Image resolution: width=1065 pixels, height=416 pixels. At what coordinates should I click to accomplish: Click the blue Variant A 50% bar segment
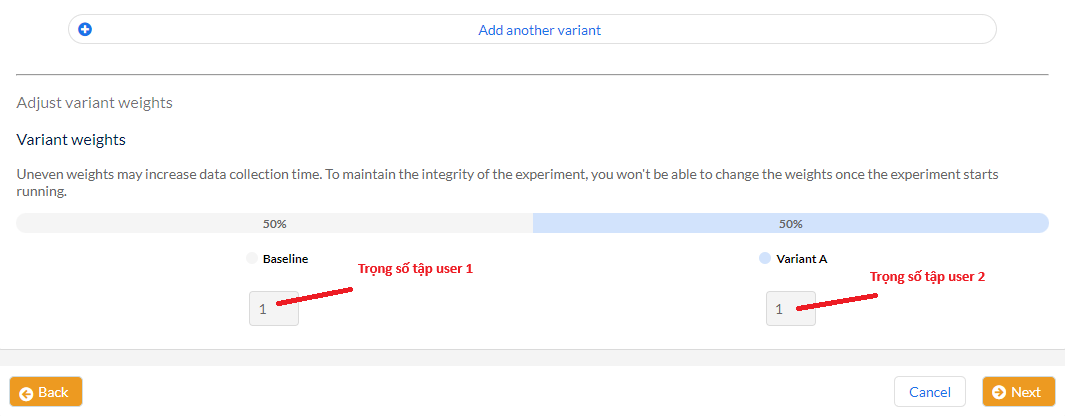point(791,223)
